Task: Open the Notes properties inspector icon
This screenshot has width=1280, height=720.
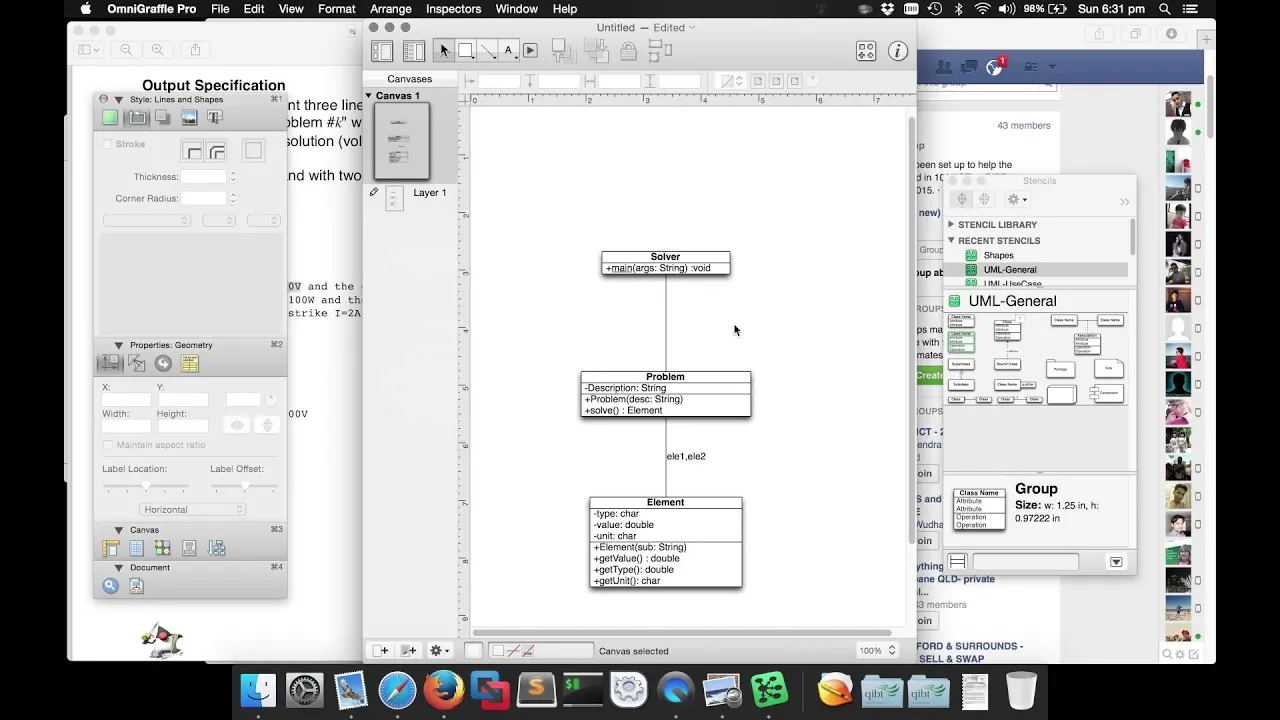Action: [x=189, y=364]
